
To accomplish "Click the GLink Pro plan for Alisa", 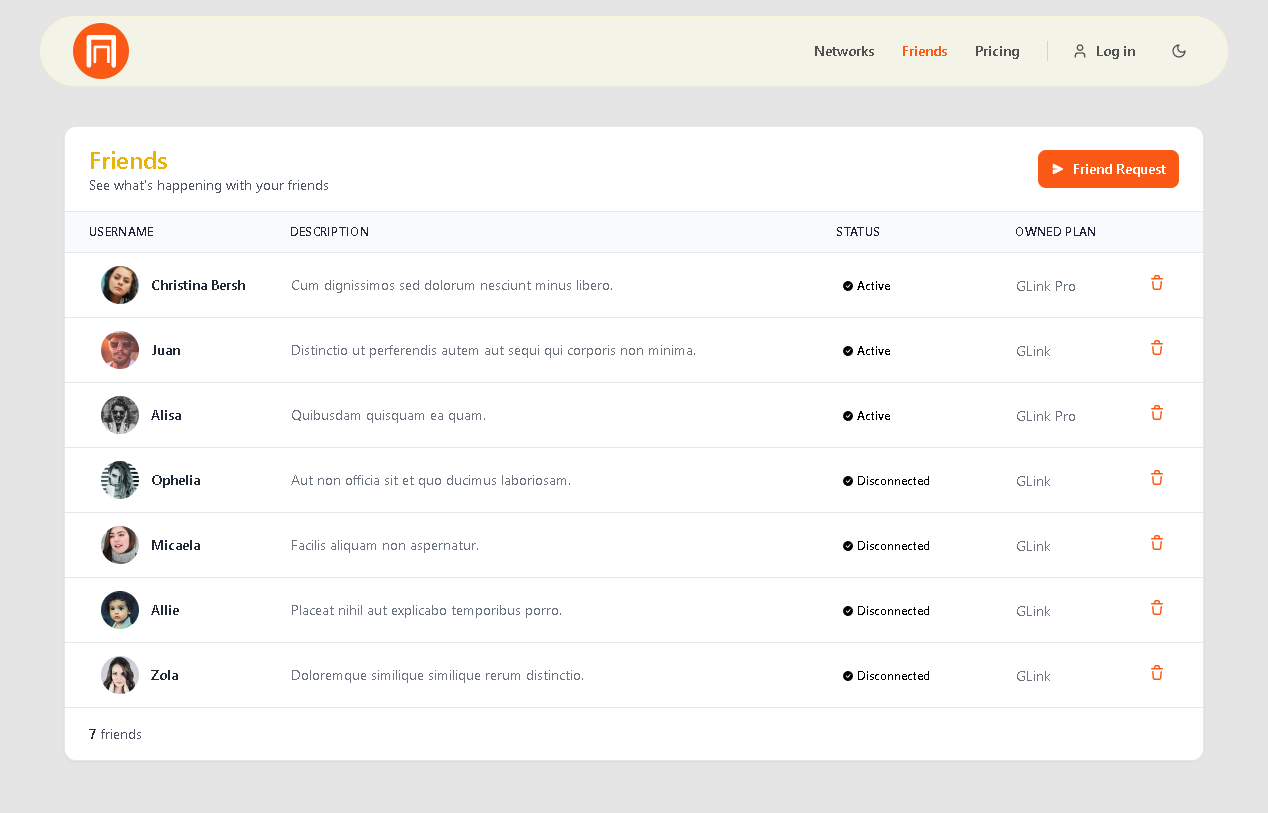I will coord(1046,416).
